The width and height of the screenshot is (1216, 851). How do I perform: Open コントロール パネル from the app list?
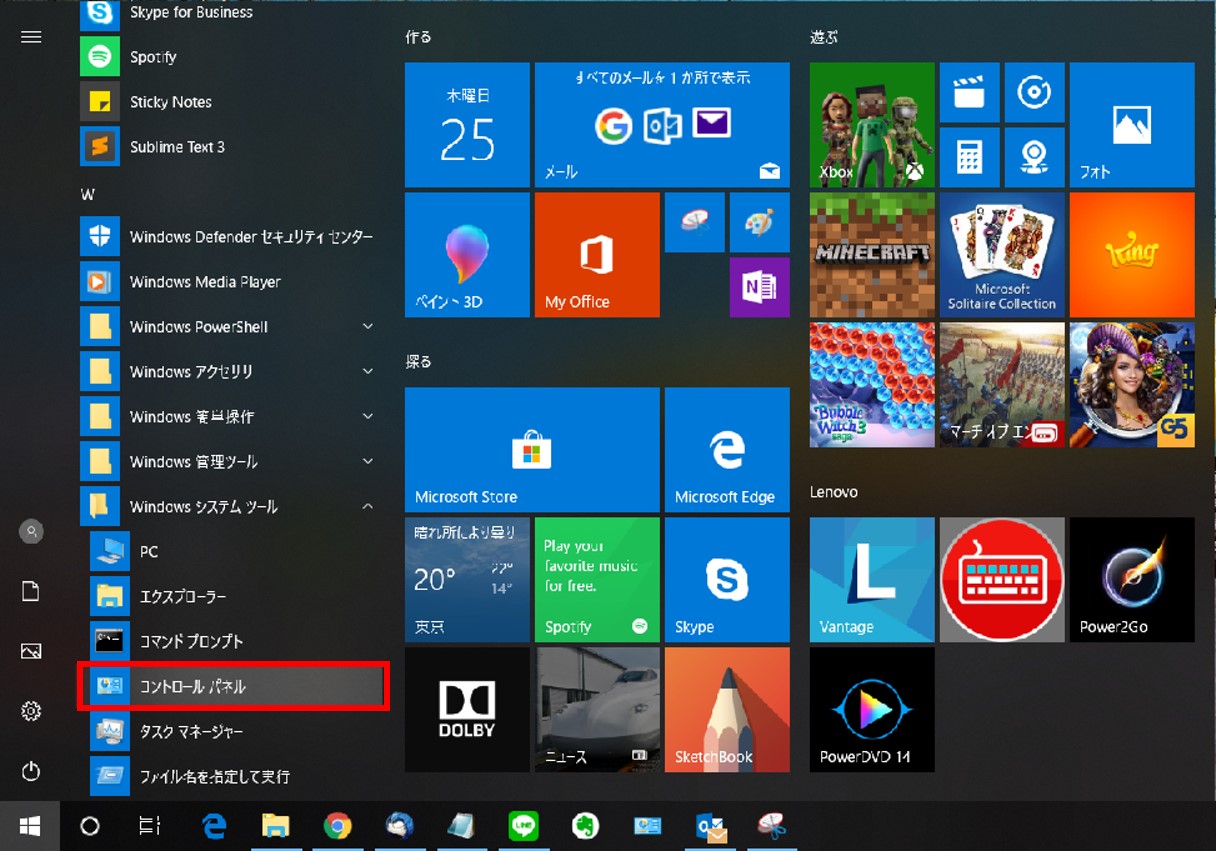233,687
